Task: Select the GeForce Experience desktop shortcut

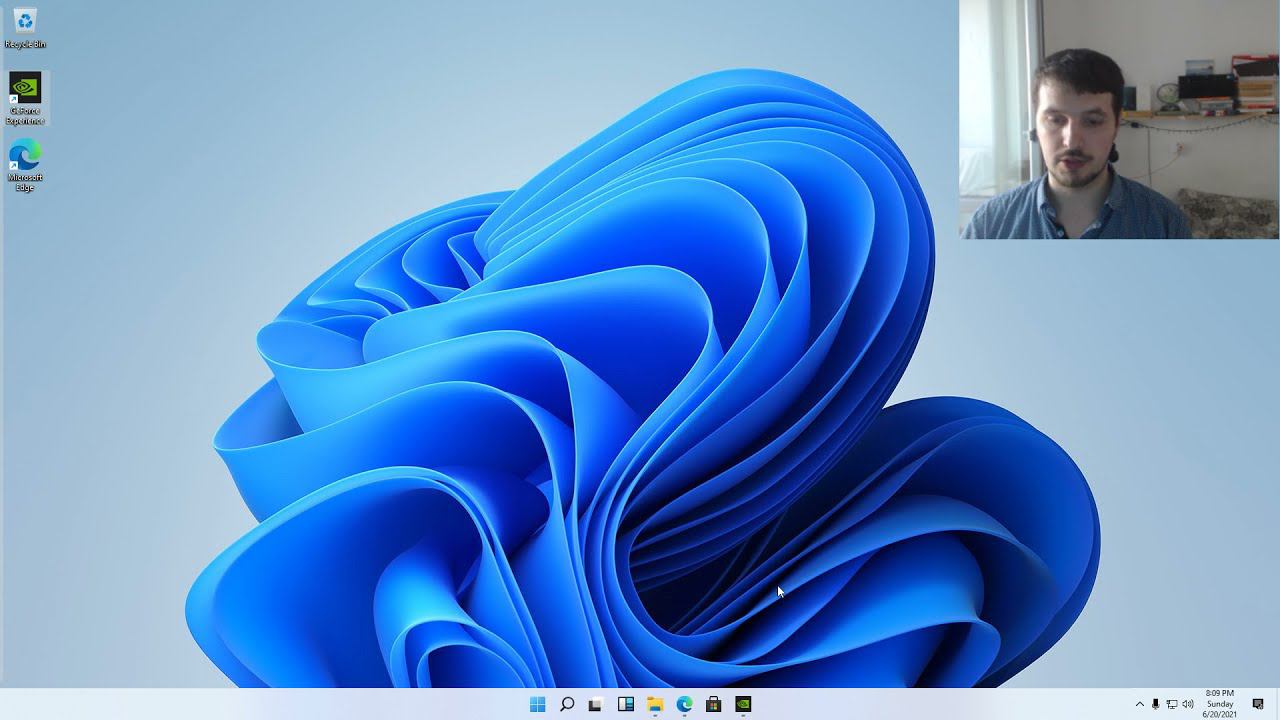Action: click(25, 99)
